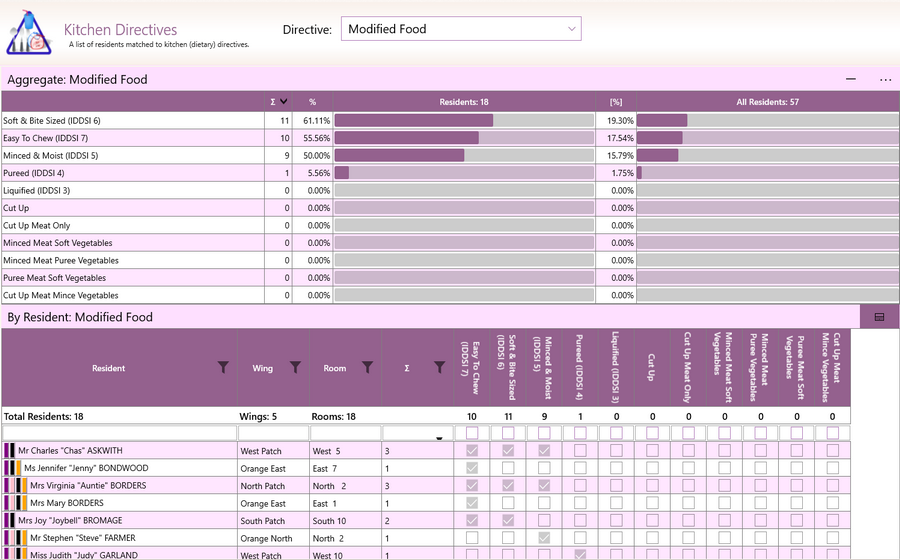Select resident Mr Charles "Chas" ASKWITH

(70, 450)
